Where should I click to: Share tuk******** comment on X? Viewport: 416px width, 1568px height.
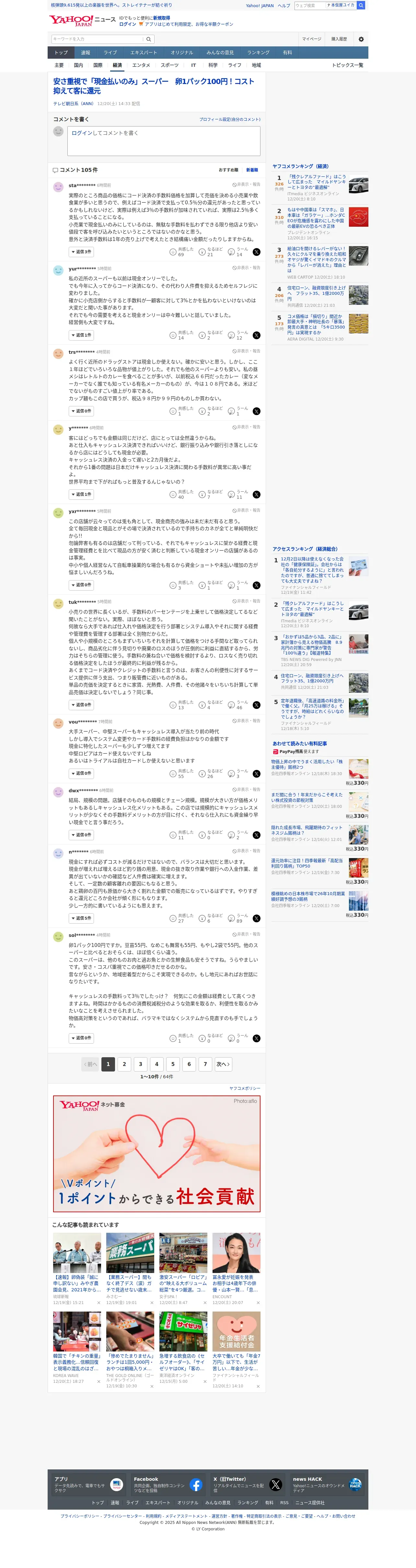(256, 705)
